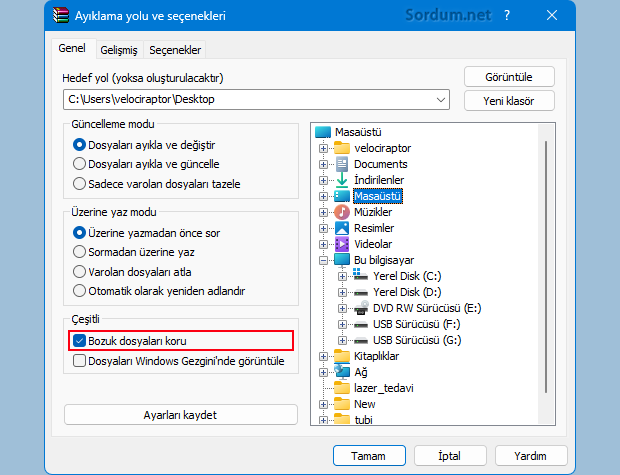620x475 pixels.
Task: Click the question mark help icon in title bar
Action: click(x=507, y=15)
